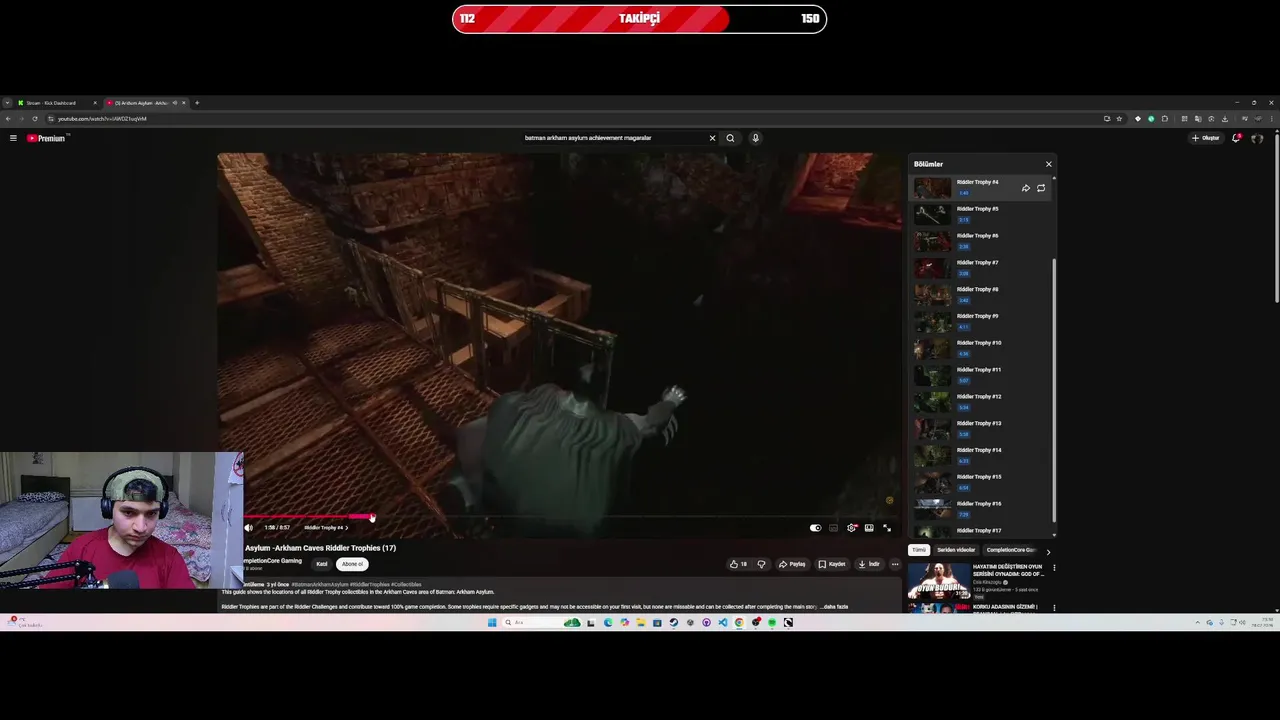The image size is (1280, 720).
Task: Click the search magnifier button
Action: click(730, 138)
